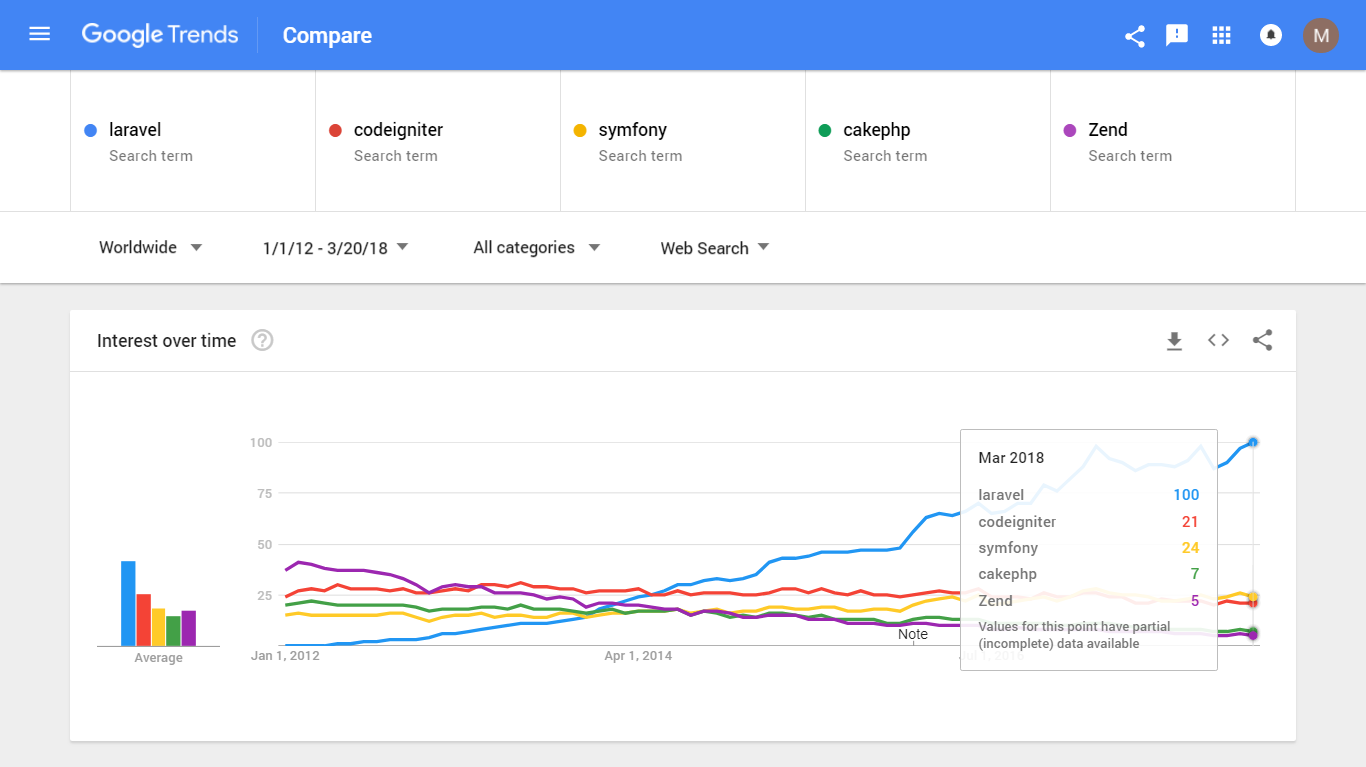Open the Google apps grid
The height and width of the screenshot is (767, 1366).
click(x=1221, y=36)
